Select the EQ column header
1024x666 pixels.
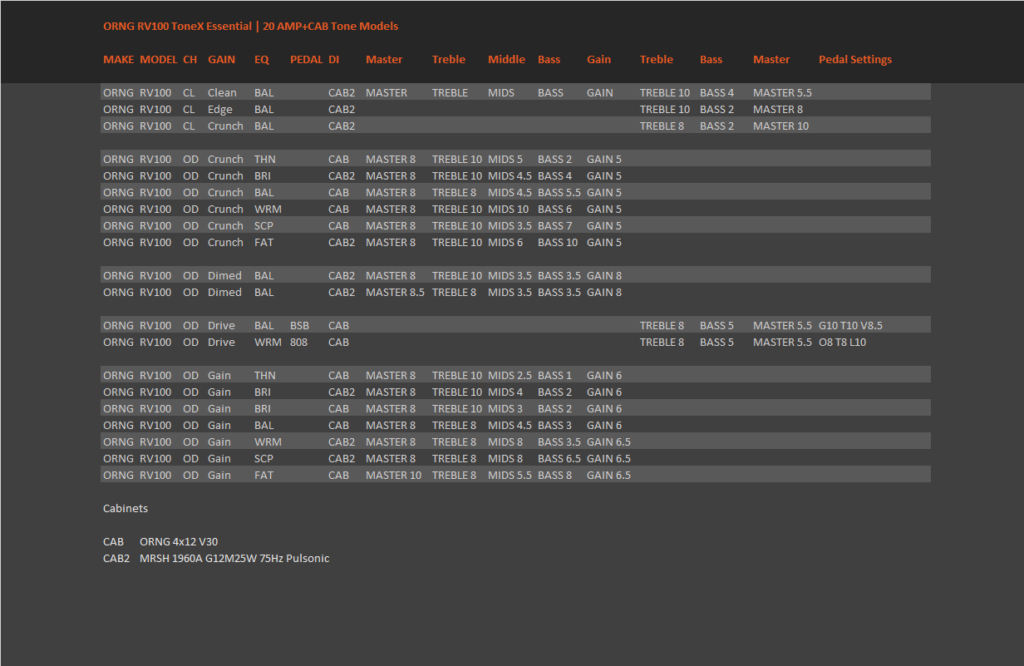[261, 59]
